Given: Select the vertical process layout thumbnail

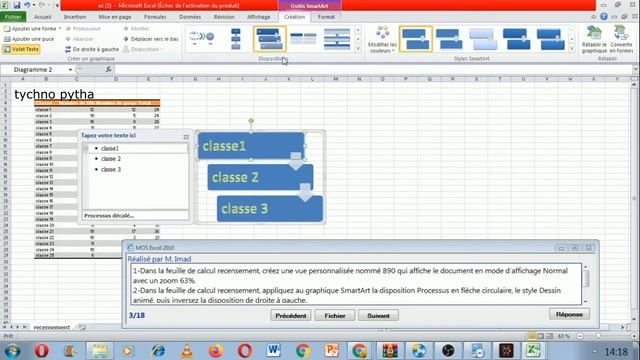Looking at the screenshot, I should (236, 39).
